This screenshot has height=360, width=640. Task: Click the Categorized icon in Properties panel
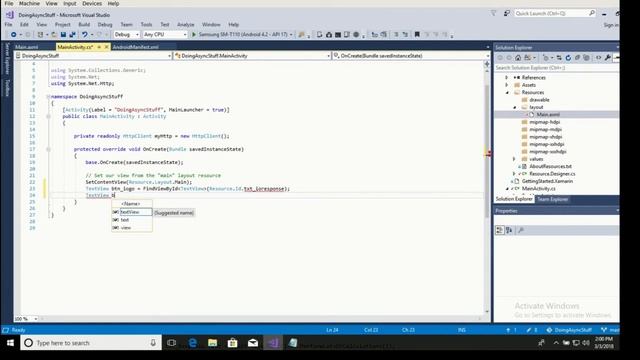(500, 231)
